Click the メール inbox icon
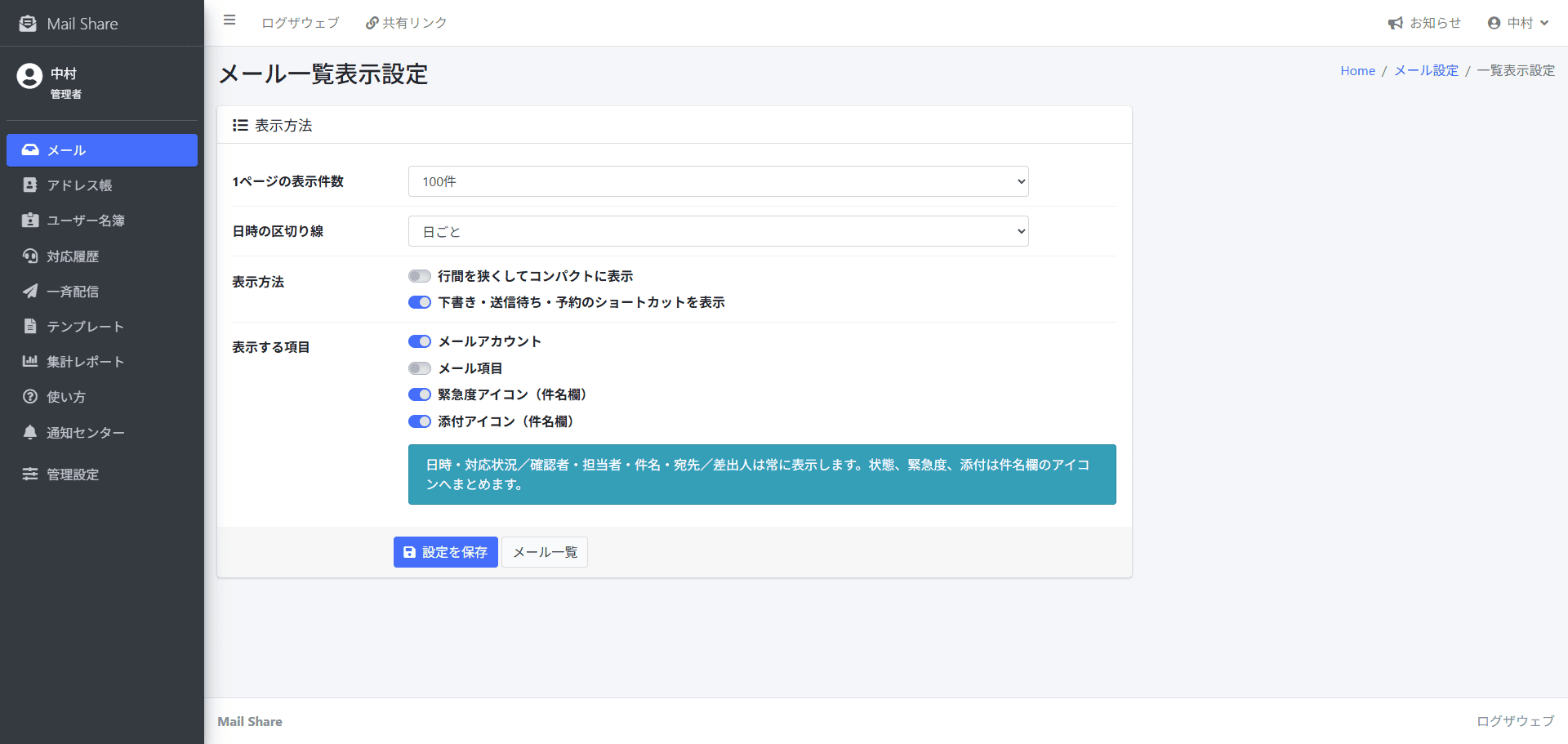The height and width of the screenshot is (744, 1568). [30, 150]
